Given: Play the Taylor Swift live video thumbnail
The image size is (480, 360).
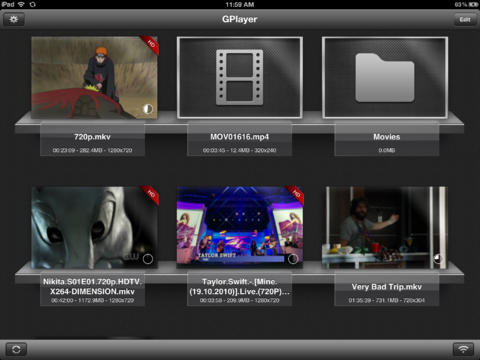Looking at the screenshot, I should tap(240, 227).
